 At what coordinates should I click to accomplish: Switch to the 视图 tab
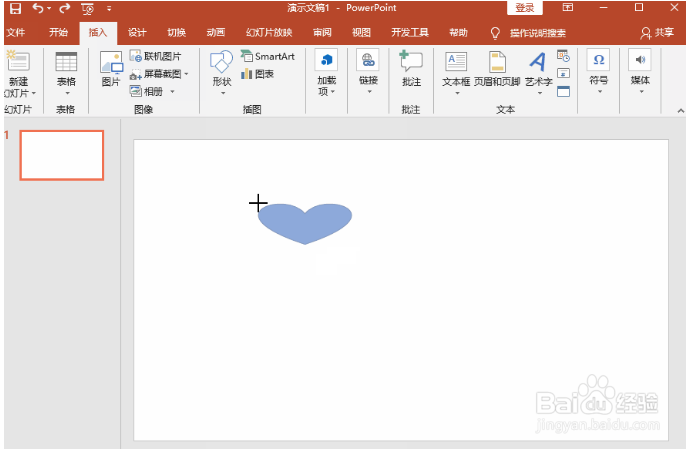pos(361,33)
